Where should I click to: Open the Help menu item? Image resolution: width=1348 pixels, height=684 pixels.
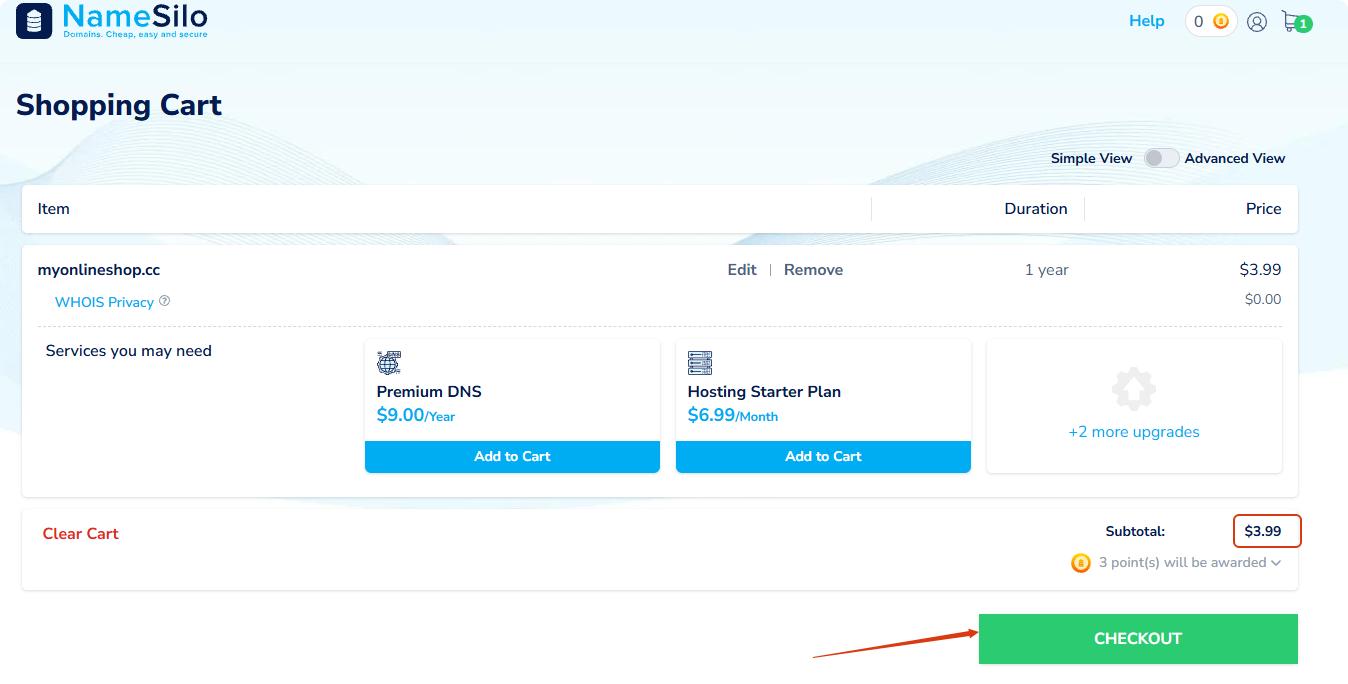click(1146, 21)
